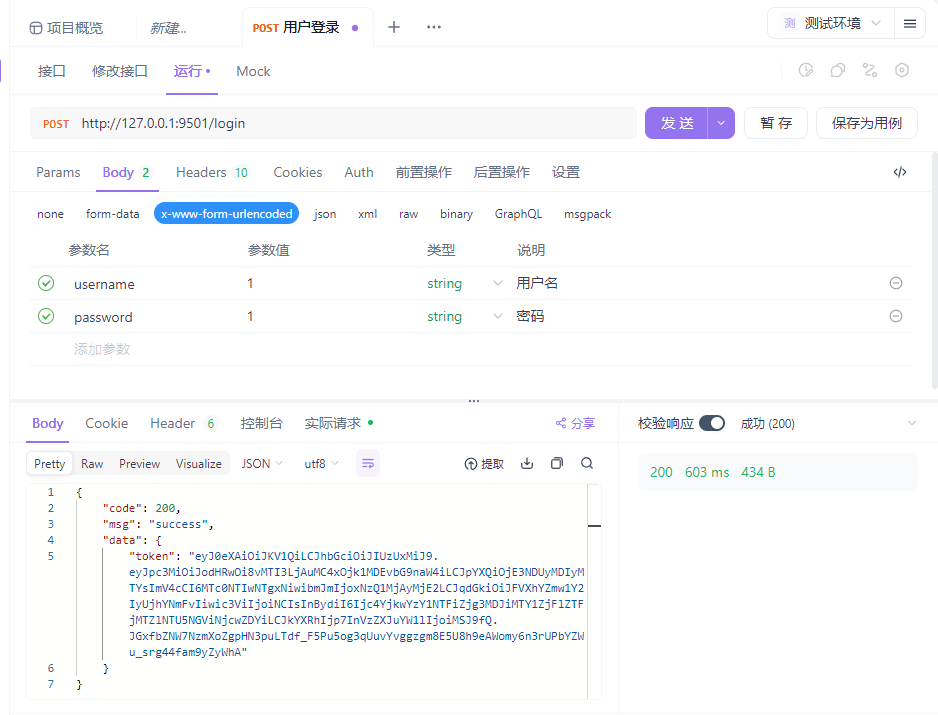Open the username type dropdown
Image resolution: width=938 pixels, height=715 pixels.
pyautogui.click(x=497, y=283)
